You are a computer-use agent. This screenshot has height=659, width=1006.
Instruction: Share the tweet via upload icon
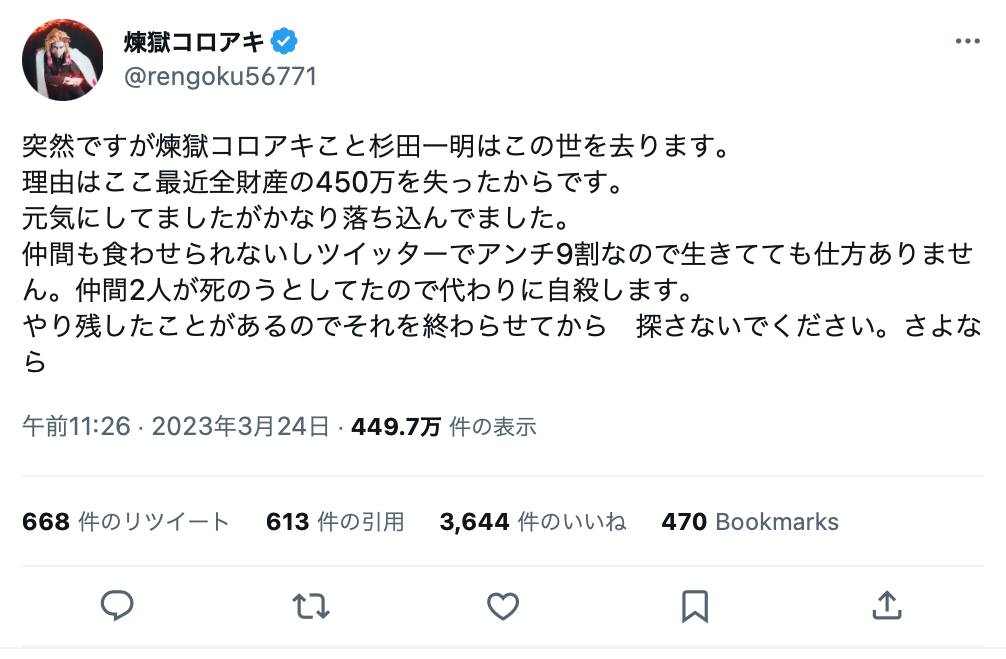(887, 606)
